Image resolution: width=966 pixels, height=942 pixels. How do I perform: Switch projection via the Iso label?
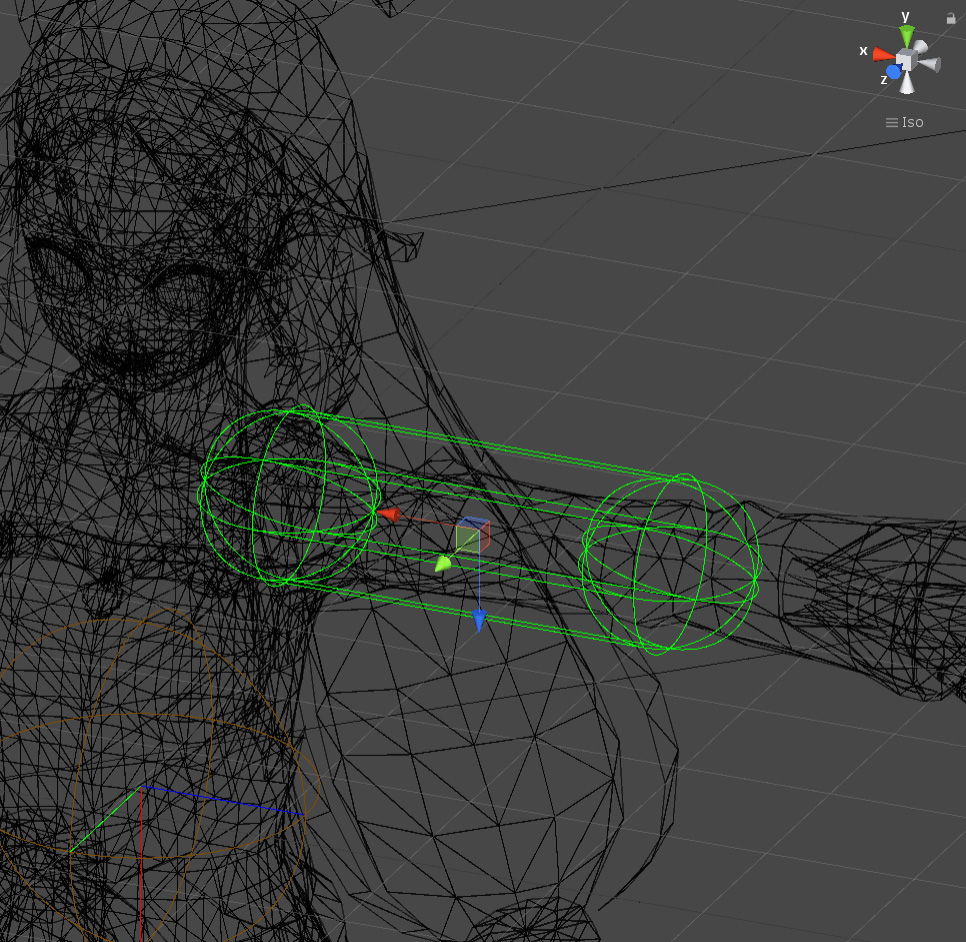[912, 123]
